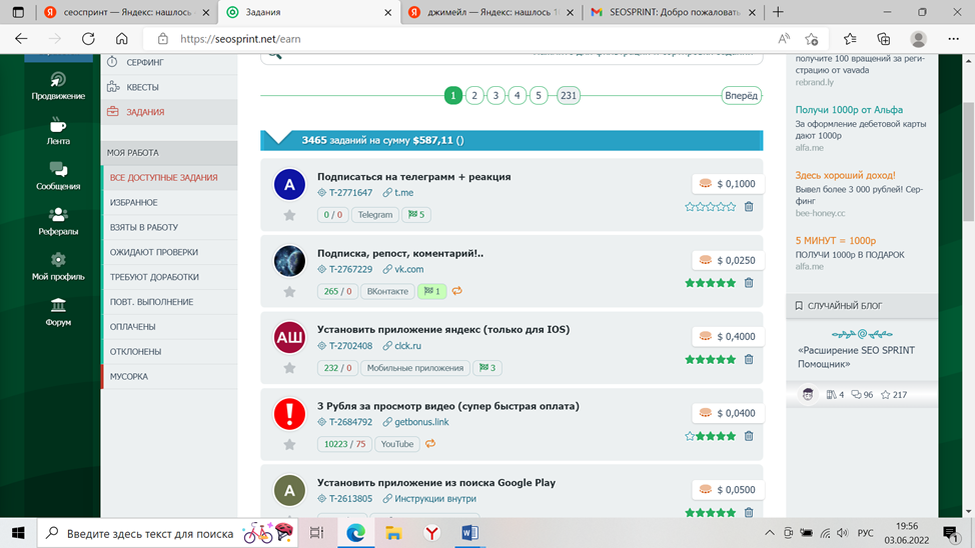
Task: Trash the Telegram subscription task
Action: click(x=749, y=207)
